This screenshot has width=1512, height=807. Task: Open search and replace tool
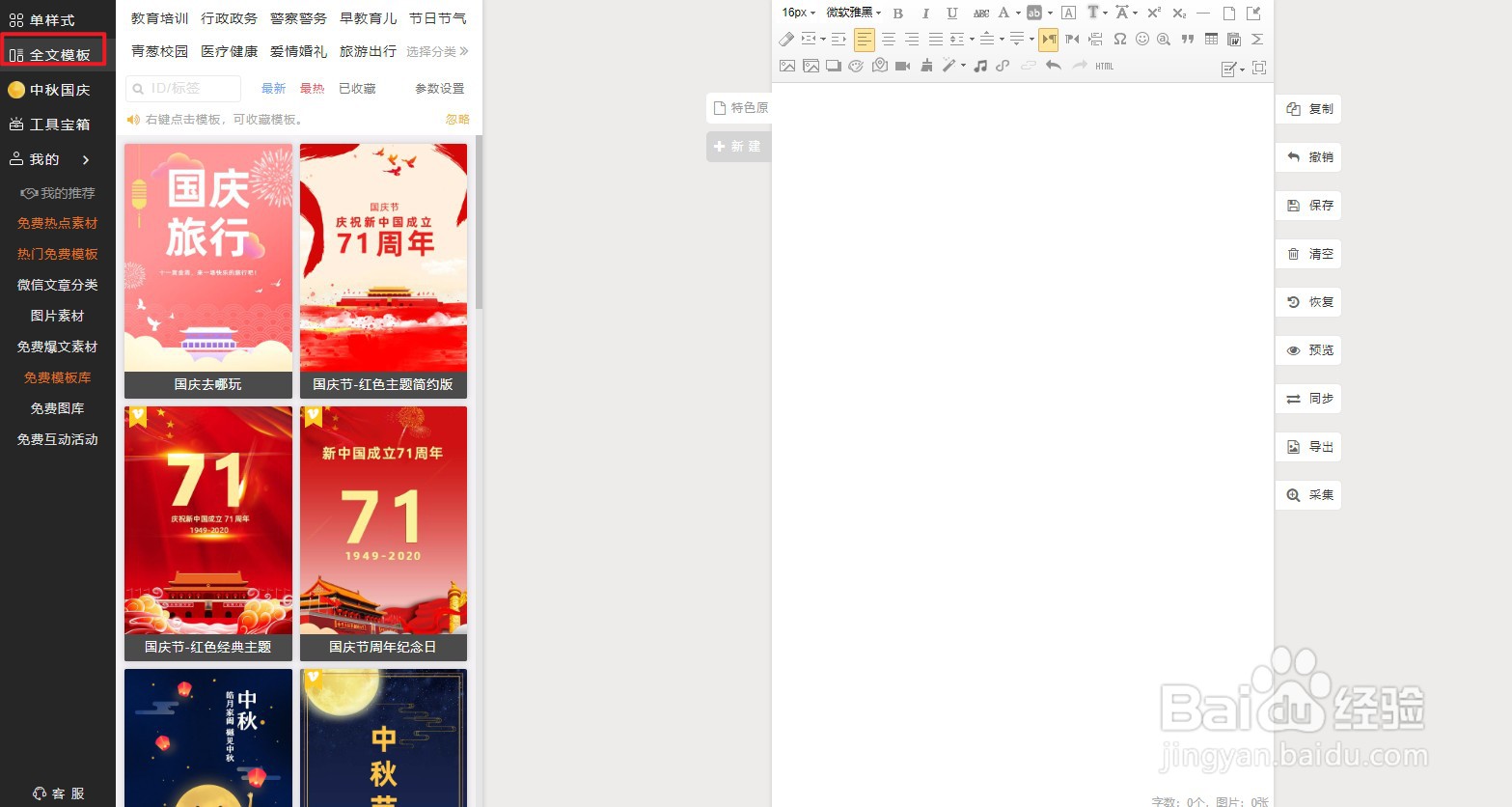[x=1164, y=40]
